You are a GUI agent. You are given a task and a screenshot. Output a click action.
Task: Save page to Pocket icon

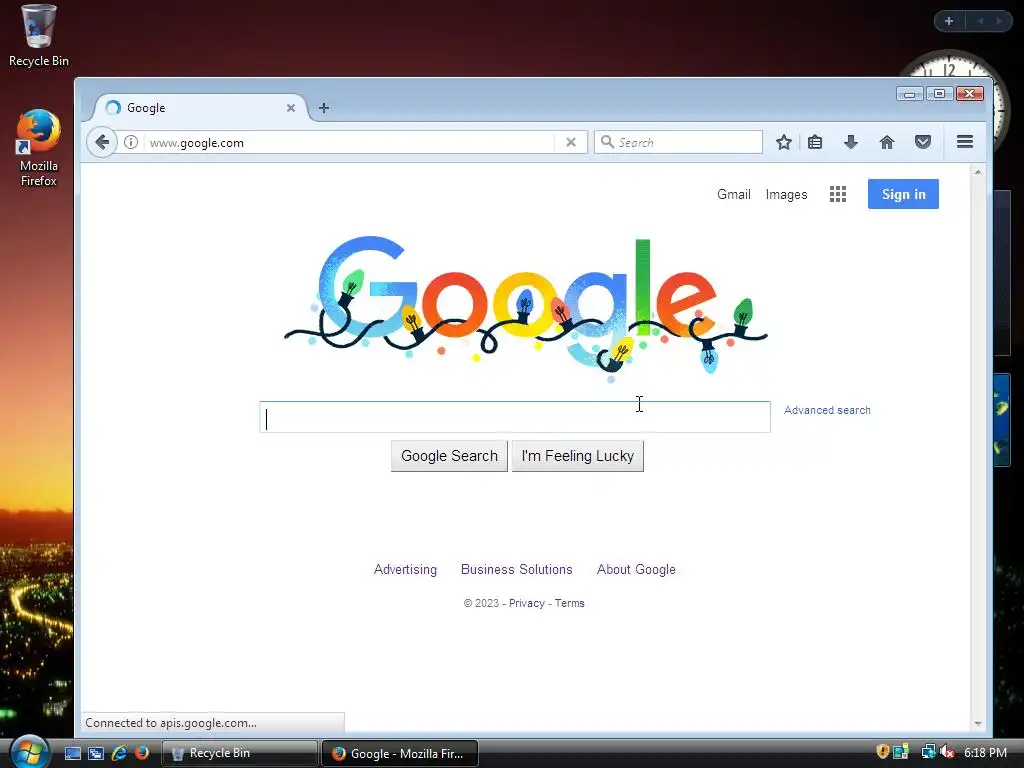coord(922,142)
